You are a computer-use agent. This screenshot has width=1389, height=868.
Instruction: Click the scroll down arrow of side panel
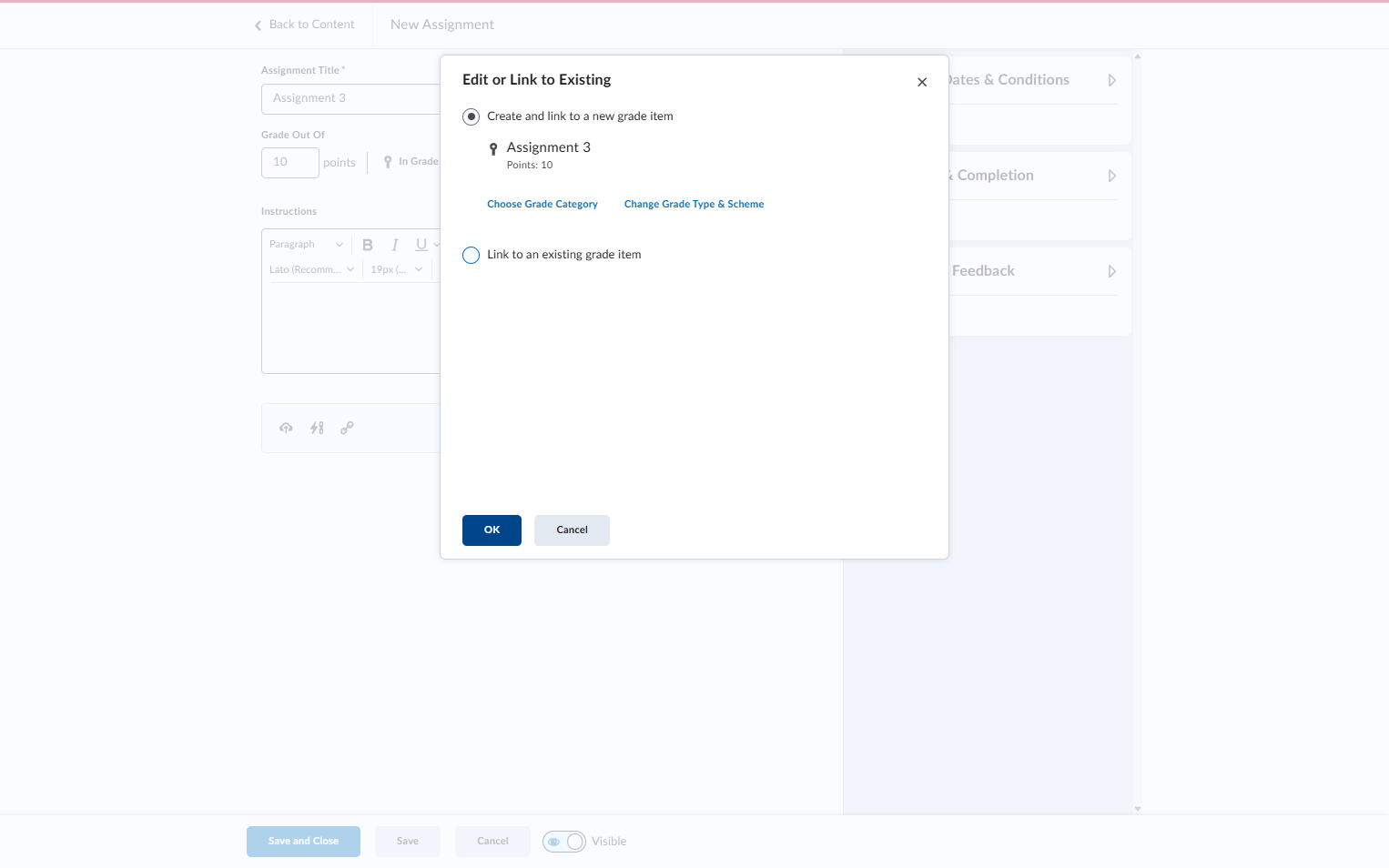pos(1138,809)
